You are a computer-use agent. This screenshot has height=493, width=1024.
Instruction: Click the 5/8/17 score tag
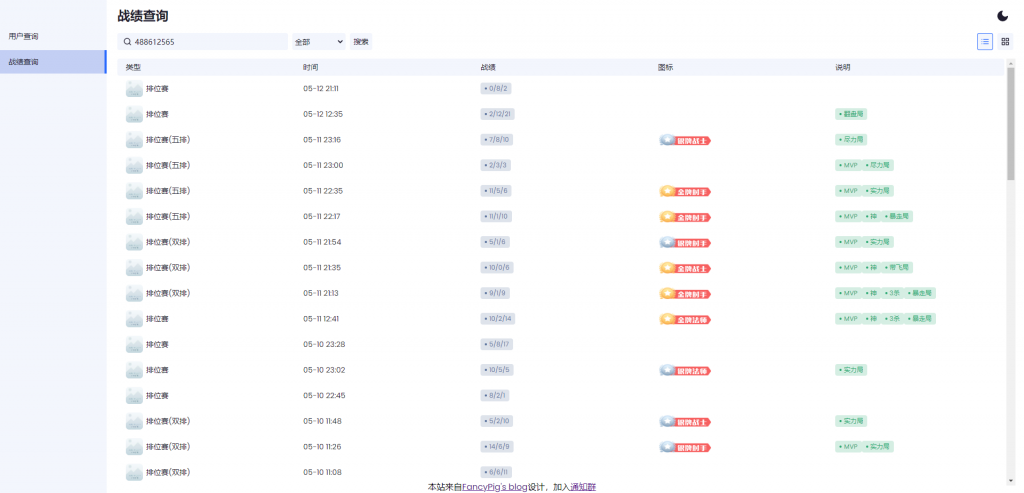[x=496, y=345]
